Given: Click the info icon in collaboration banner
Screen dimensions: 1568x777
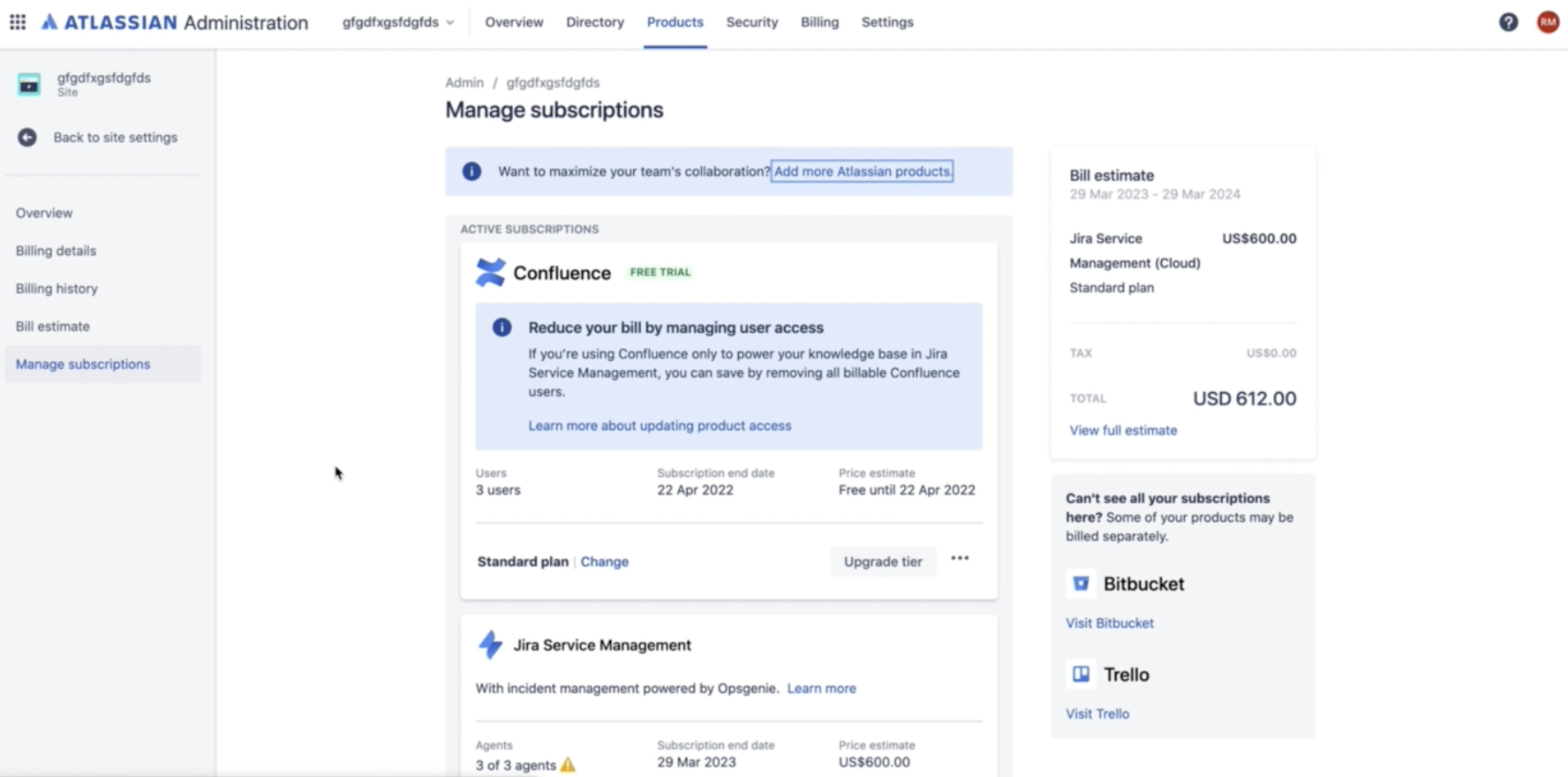Looking at the screenshot, I should coord(471,171).
